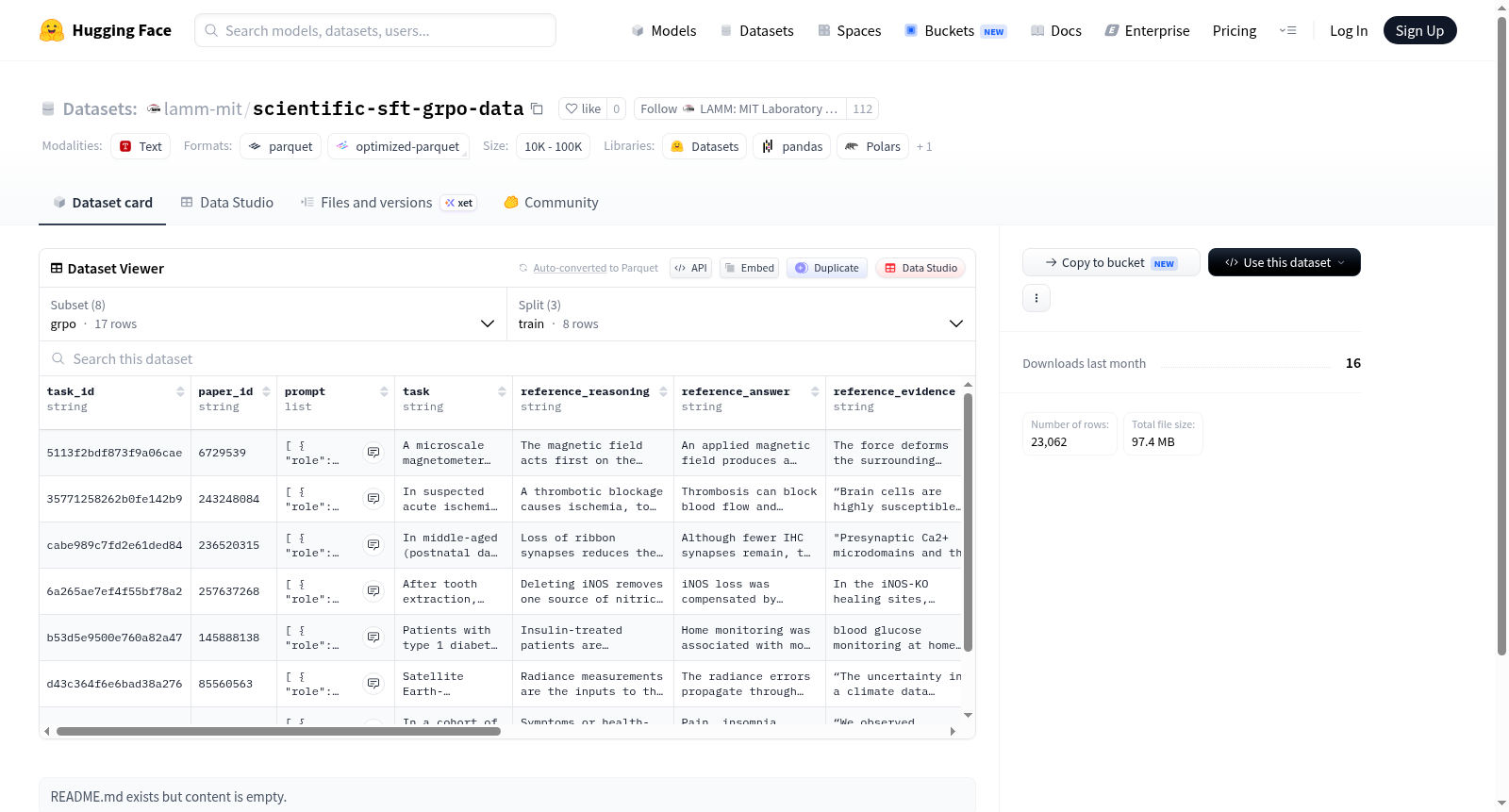Click the Duplicate button
Image resolution: width=1509 pixels, height=812 pixels.
click(826, 268)
